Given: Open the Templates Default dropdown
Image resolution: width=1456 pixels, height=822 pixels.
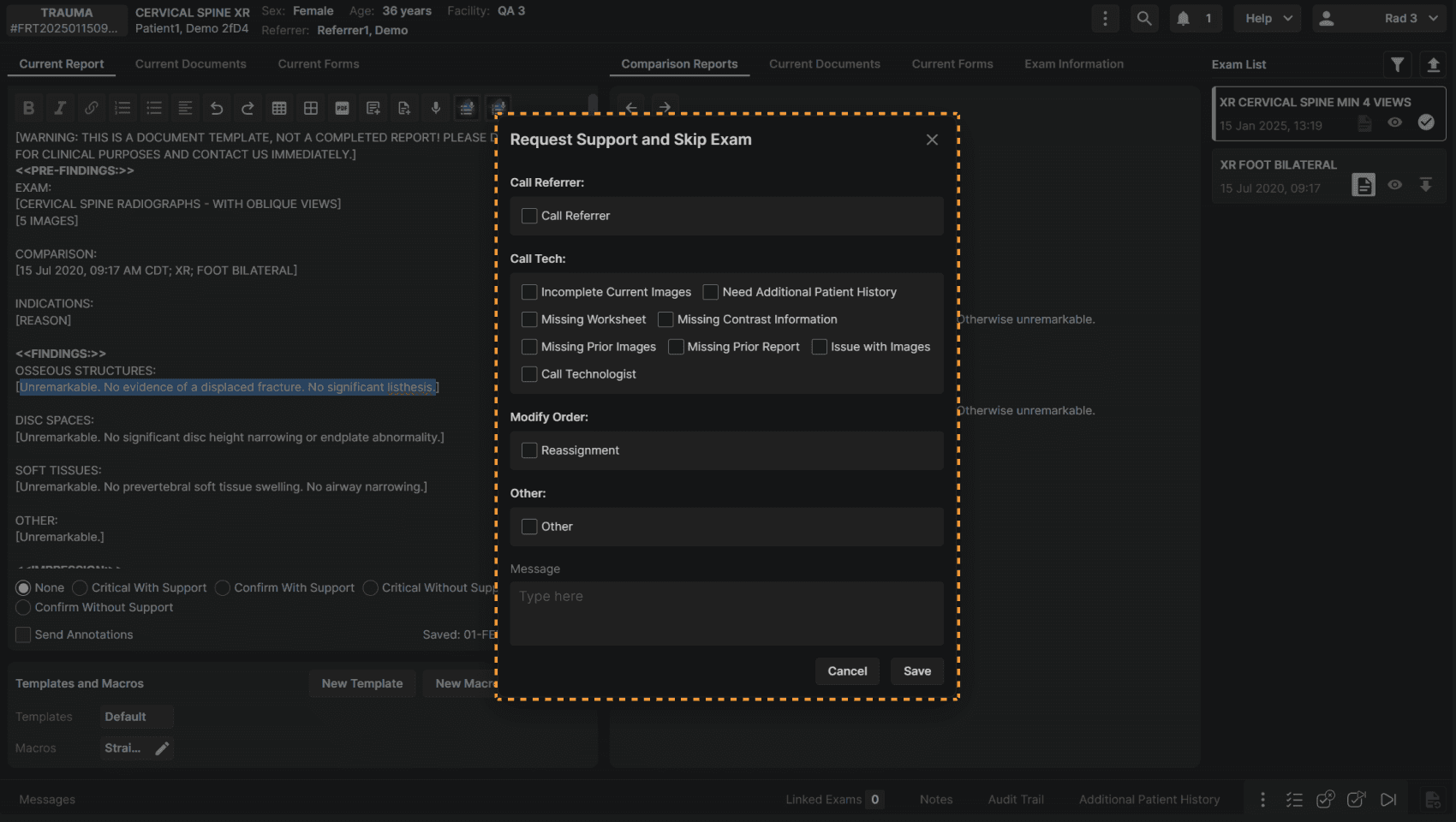Looking at the screenshot, I should (x=135, y=717).
